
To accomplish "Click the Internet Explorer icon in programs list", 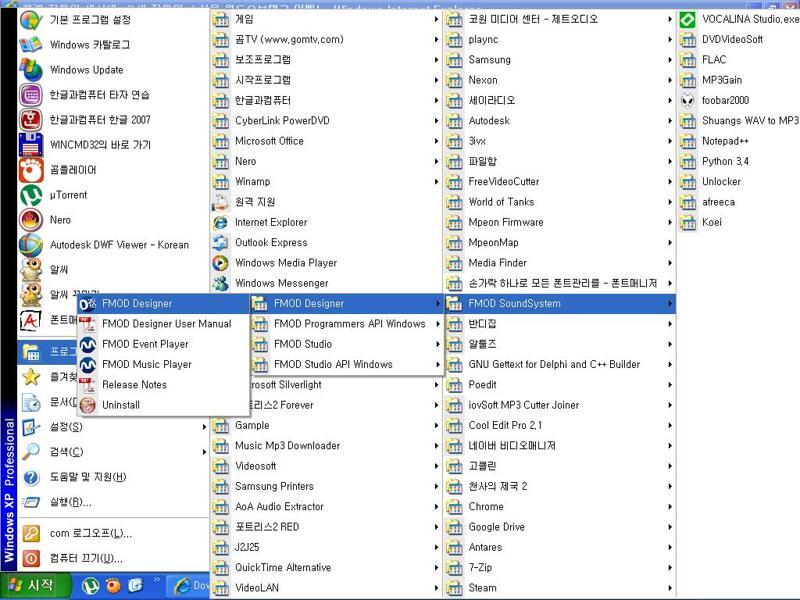I will (x=220, y=222).
